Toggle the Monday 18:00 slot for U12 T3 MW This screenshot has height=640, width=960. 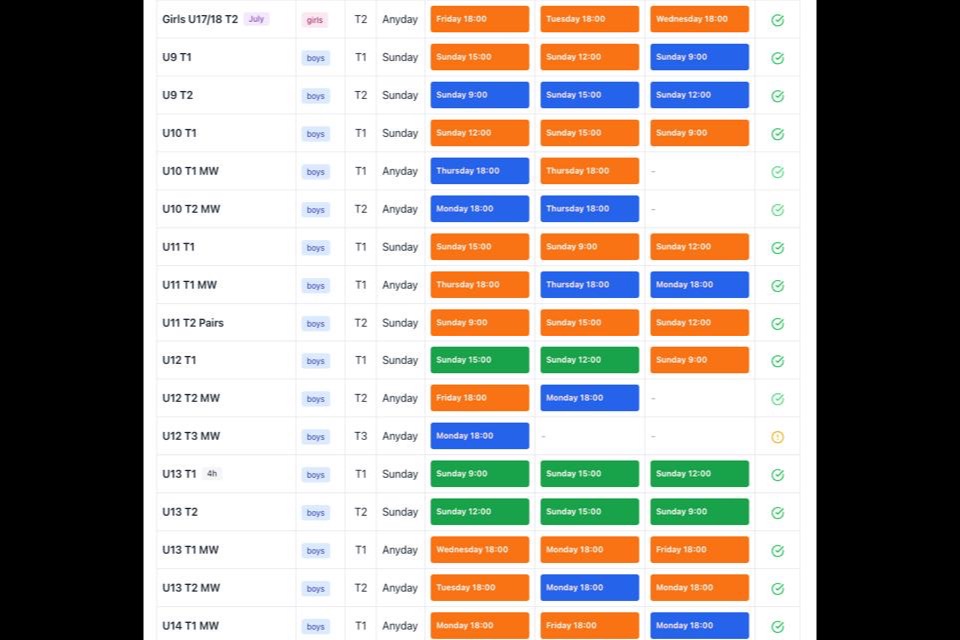(479, 436)
